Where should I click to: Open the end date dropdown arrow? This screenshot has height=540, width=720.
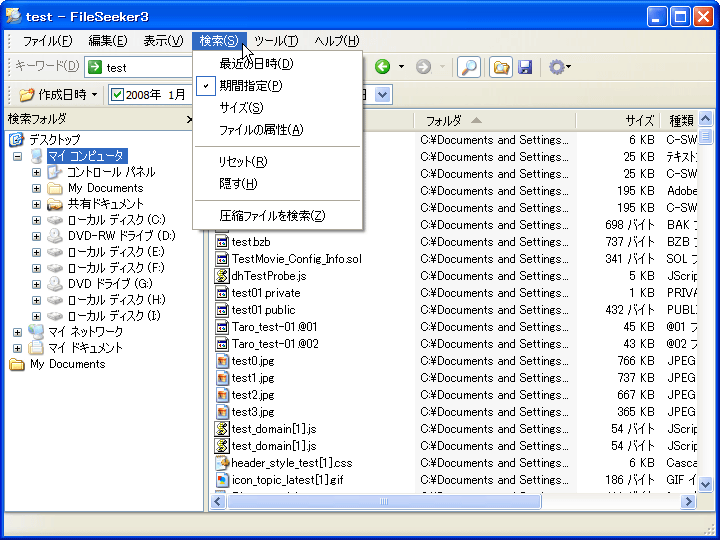coord(382,95)
